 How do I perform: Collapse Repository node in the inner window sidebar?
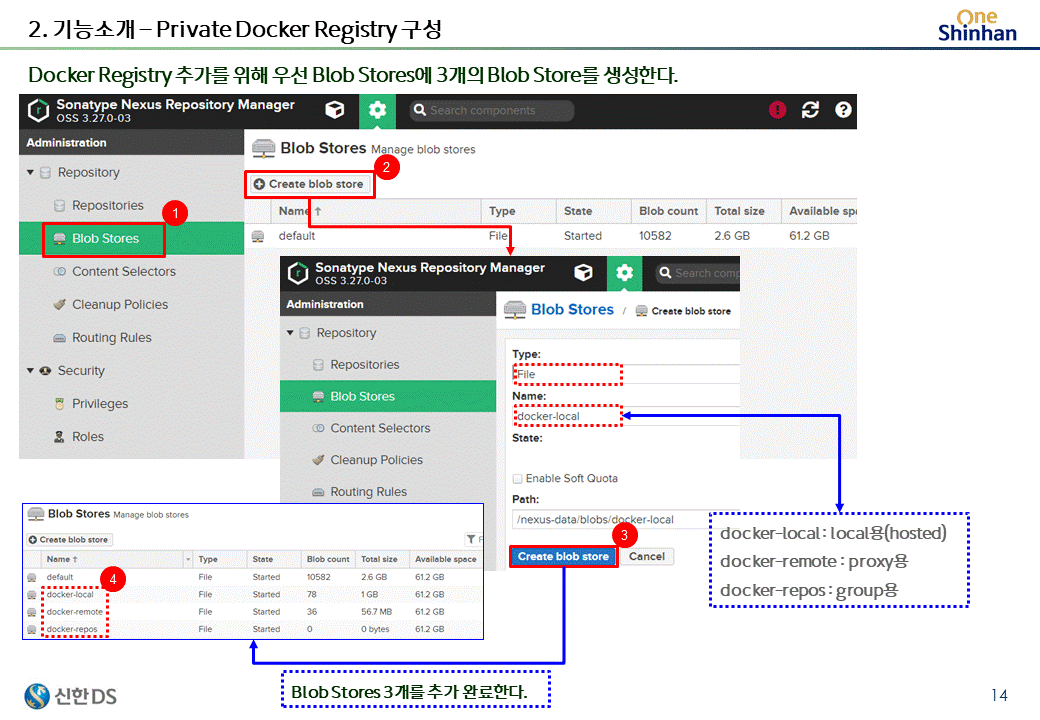[x=290, y=333]
